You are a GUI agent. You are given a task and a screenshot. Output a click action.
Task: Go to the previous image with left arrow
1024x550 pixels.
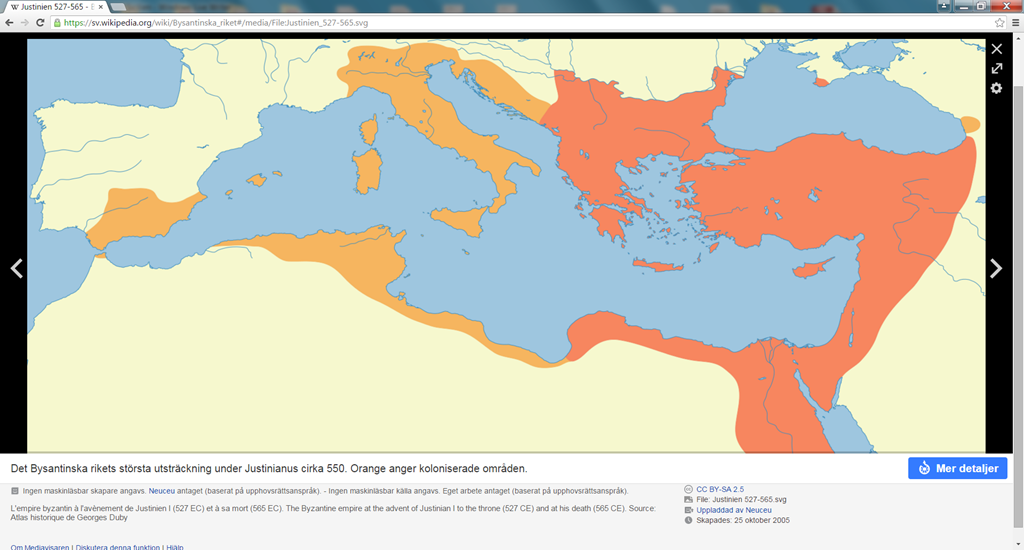point(16,268)
